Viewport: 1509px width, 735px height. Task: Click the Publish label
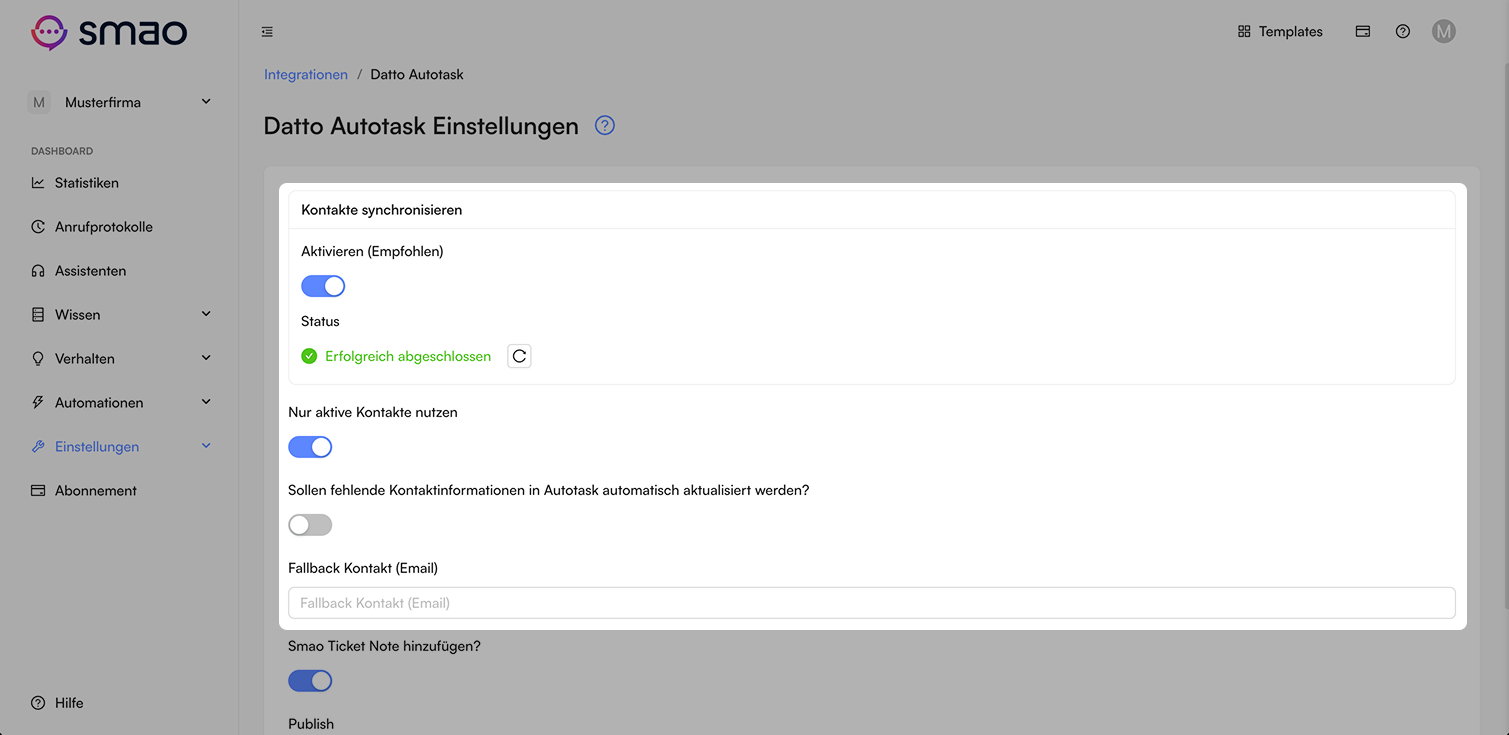click(x=311, y=724)
